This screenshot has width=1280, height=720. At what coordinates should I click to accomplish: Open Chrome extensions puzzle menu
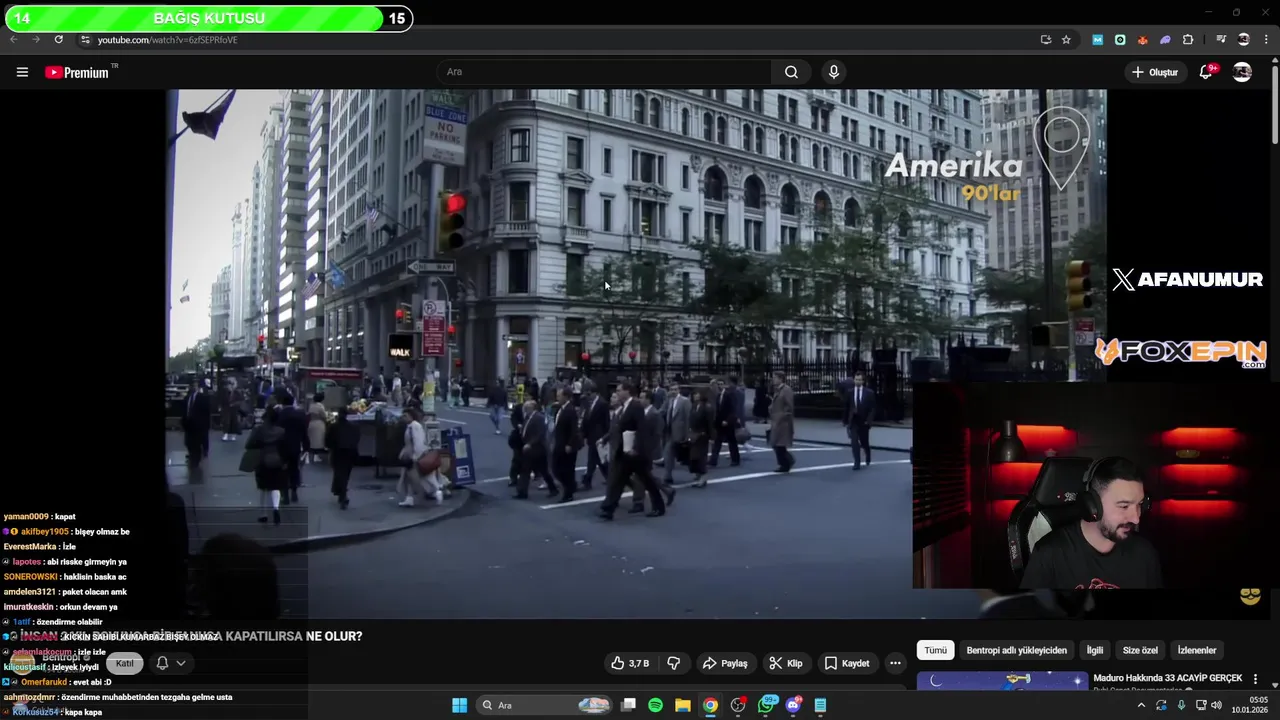1188,40
